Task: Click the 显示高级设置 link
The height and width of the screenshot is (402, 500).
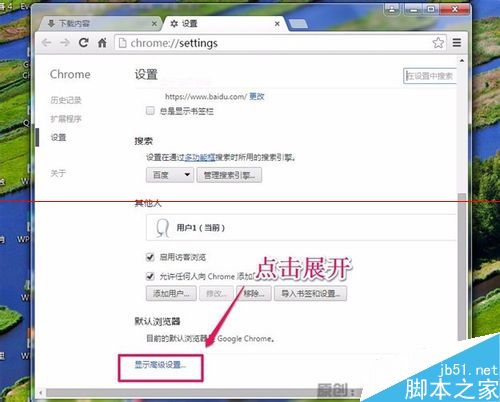Action: pyautogui.click(x=160, y=365)
